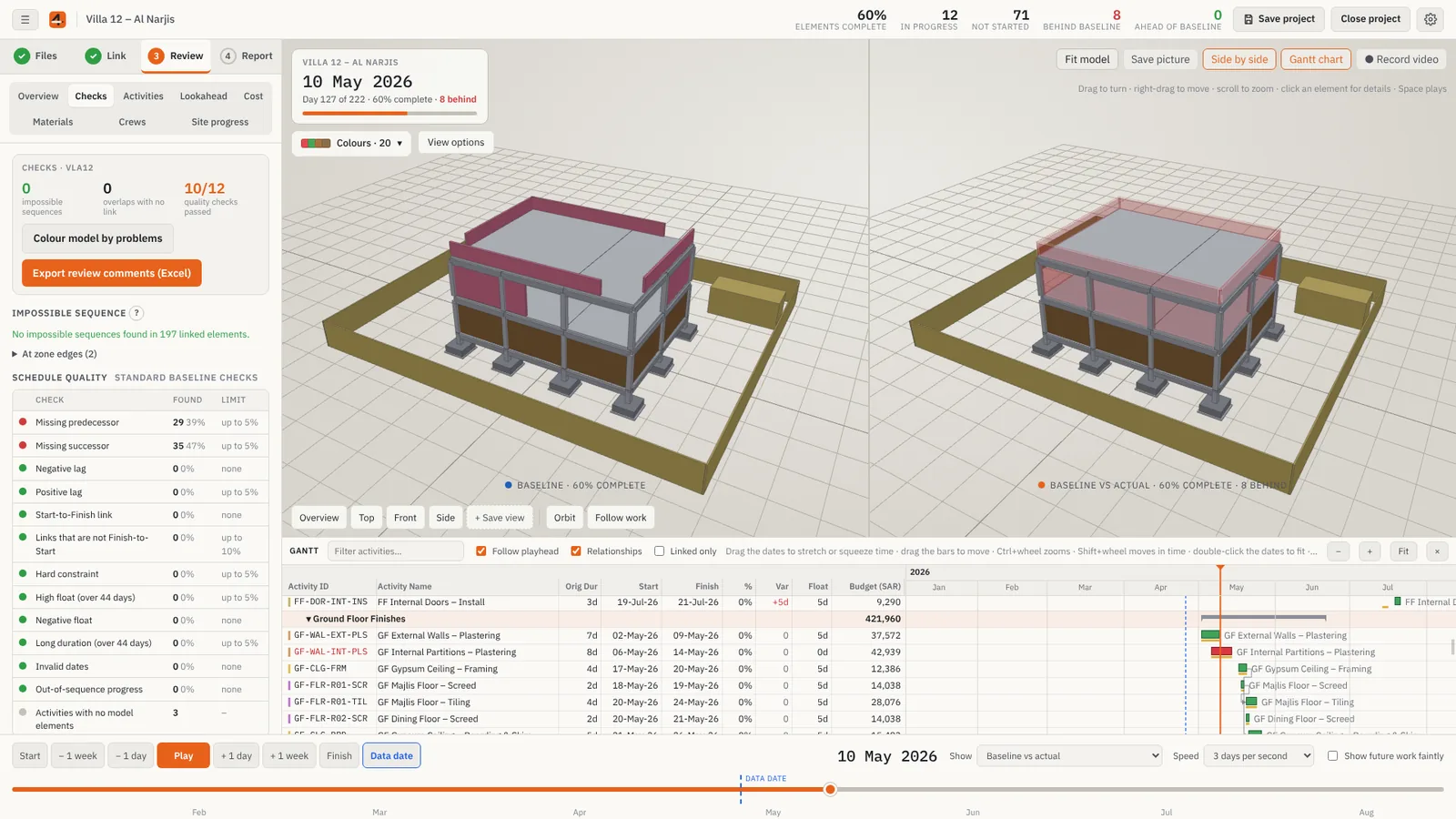Close the Gantt panel with x

coord(1437,551)
